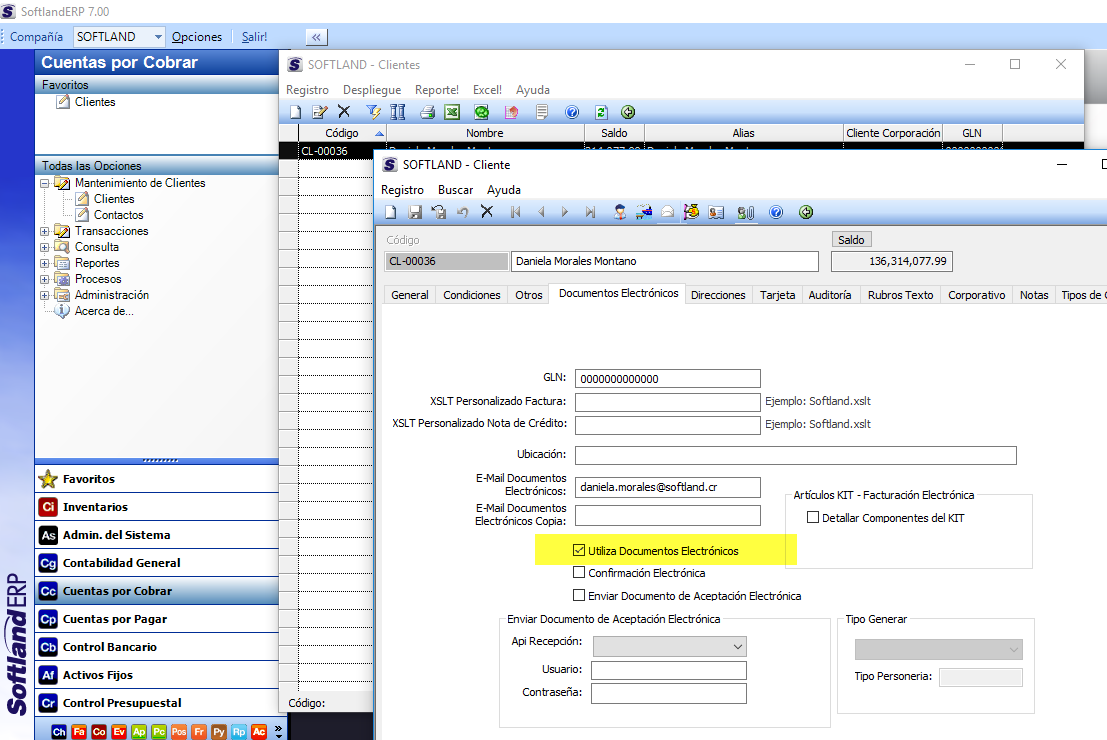This screenshot has height=740, width=1107.
Task: Switch to the Direcciones tab
Action: (718, 295)
